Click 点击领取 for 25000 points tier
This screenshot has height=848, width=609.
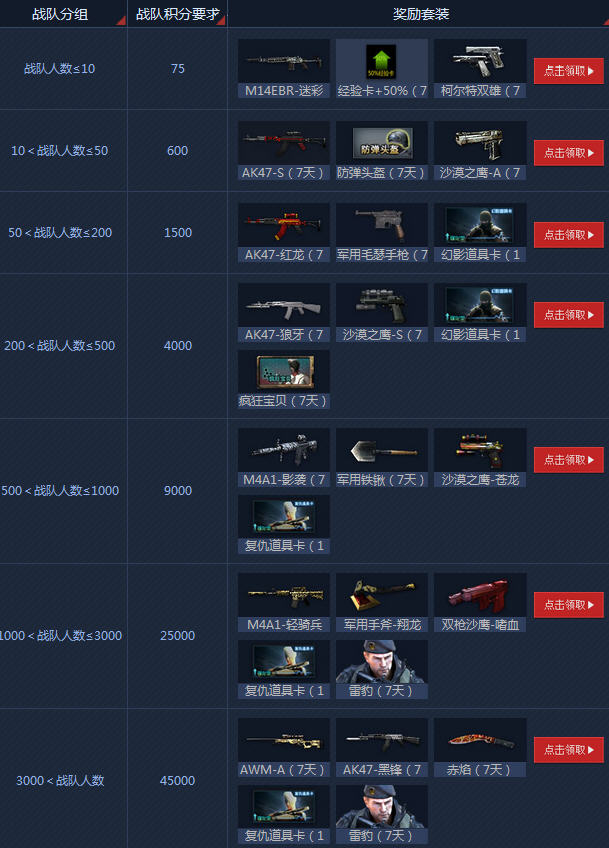point(568,605)
